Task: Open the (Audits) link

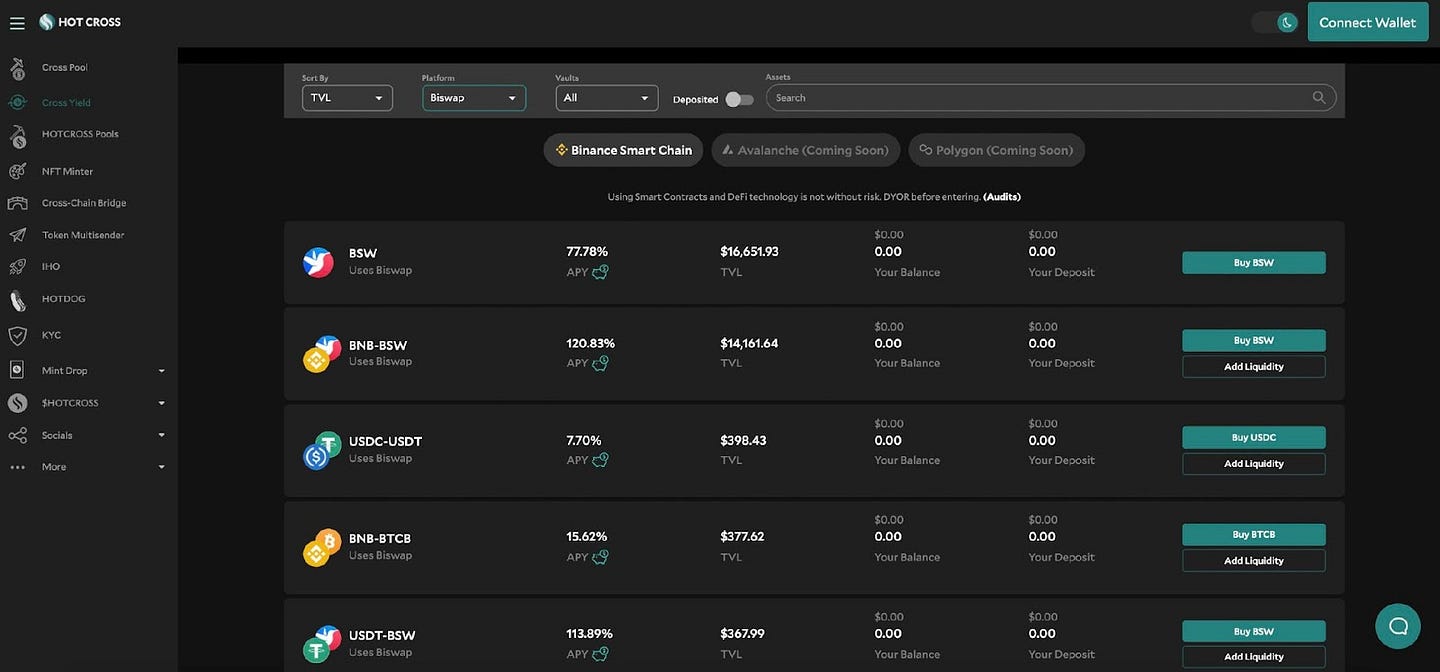Action: pos(1002,197)
